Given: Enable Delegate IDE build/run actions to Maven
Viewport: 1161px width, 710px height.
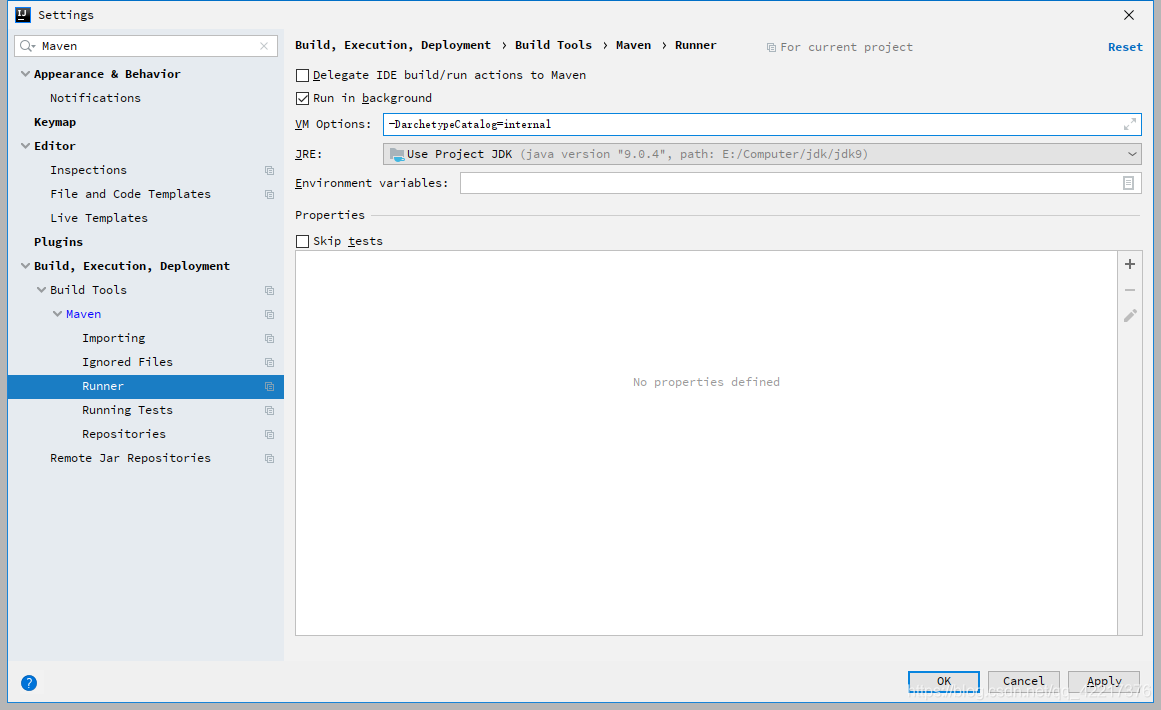Looking at the screenshot, I should (x=302, y=75).
